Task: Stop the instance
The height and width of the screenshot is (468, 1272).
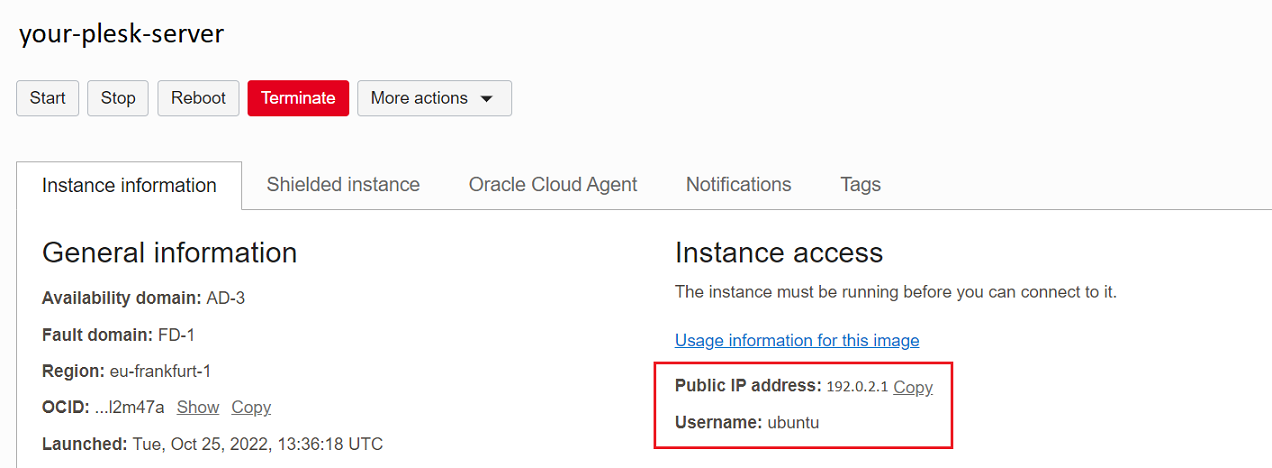Action: [x=118, y=98]
